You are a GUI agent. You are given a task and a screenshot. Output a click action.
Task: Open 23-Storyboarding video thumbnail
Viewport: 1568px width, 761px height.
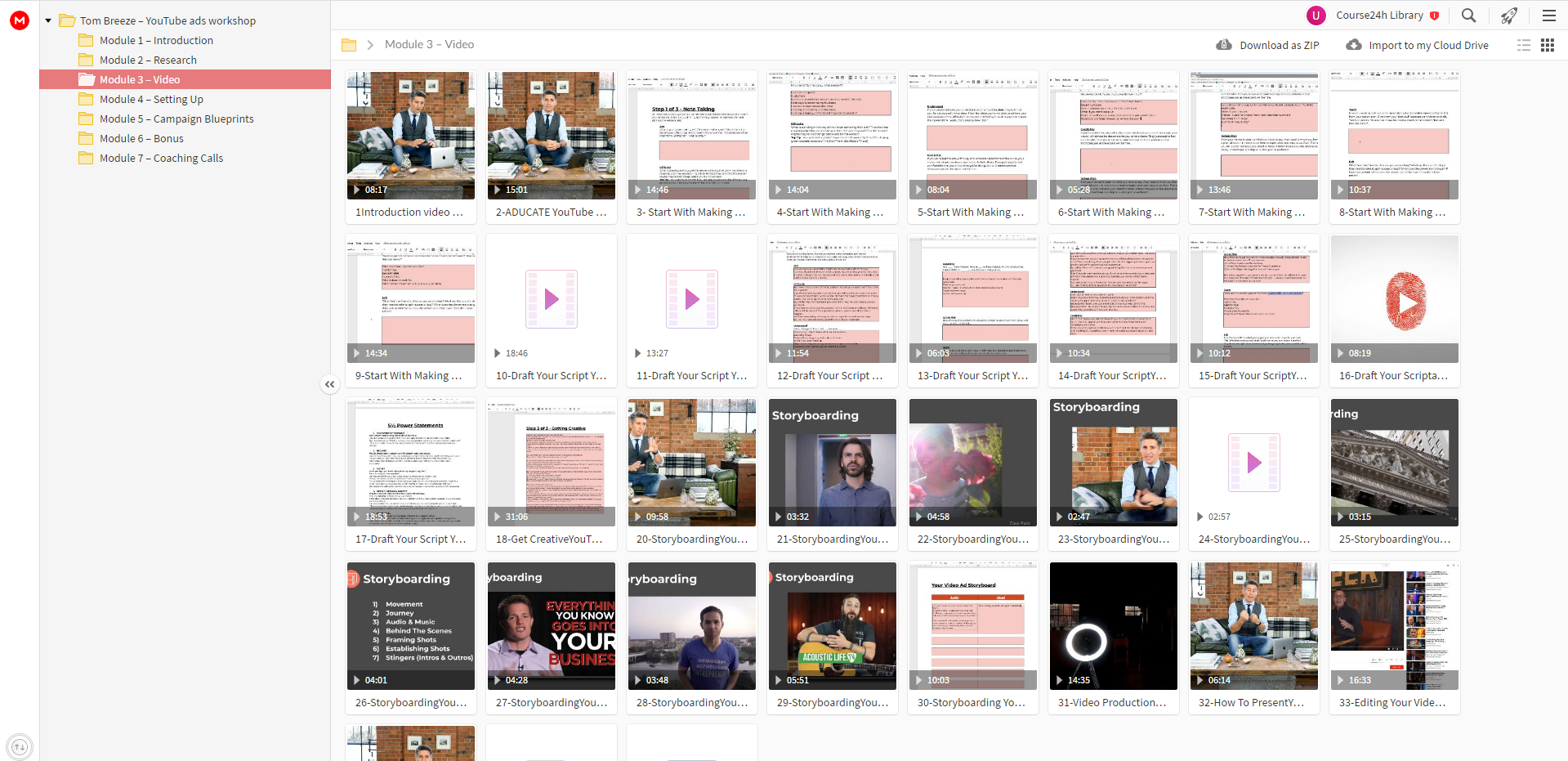pos(1114,463)
